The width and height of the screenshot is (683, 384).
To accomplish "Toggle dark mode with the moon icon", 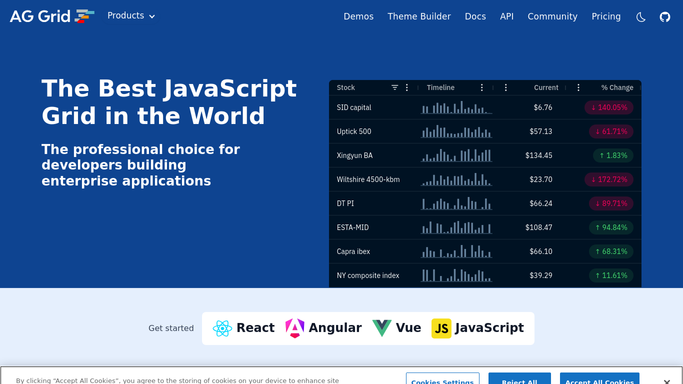I will (x=640, y=17).
